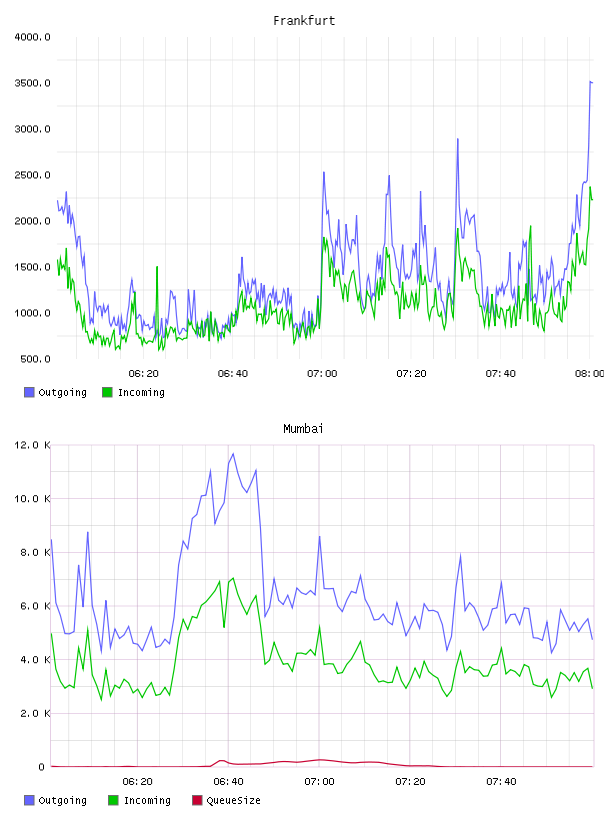Click the 07:20 time label on Frankfurt chart

pyautogui.click(x=411, y=374)
